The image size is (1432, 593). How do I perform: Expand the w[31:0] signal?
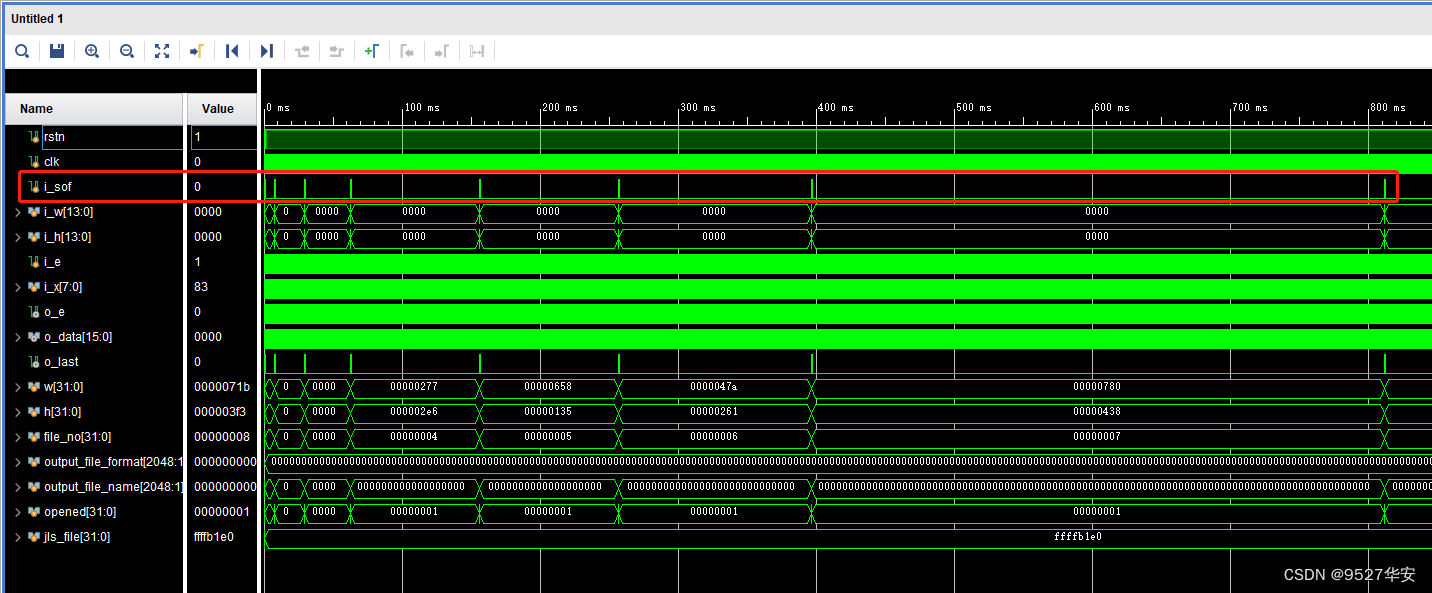[x=17, y=387]
